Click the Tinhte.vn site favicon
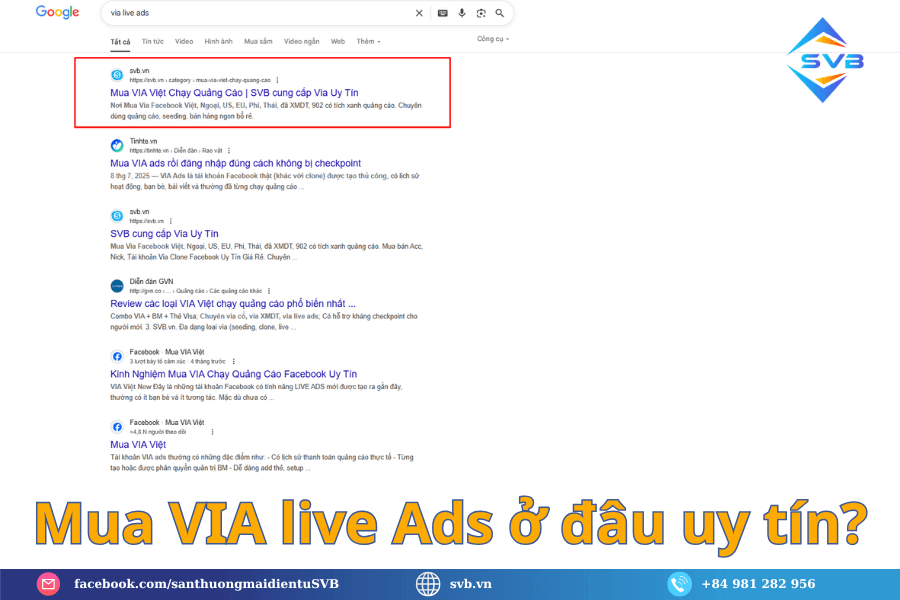 tap(117, 146)
